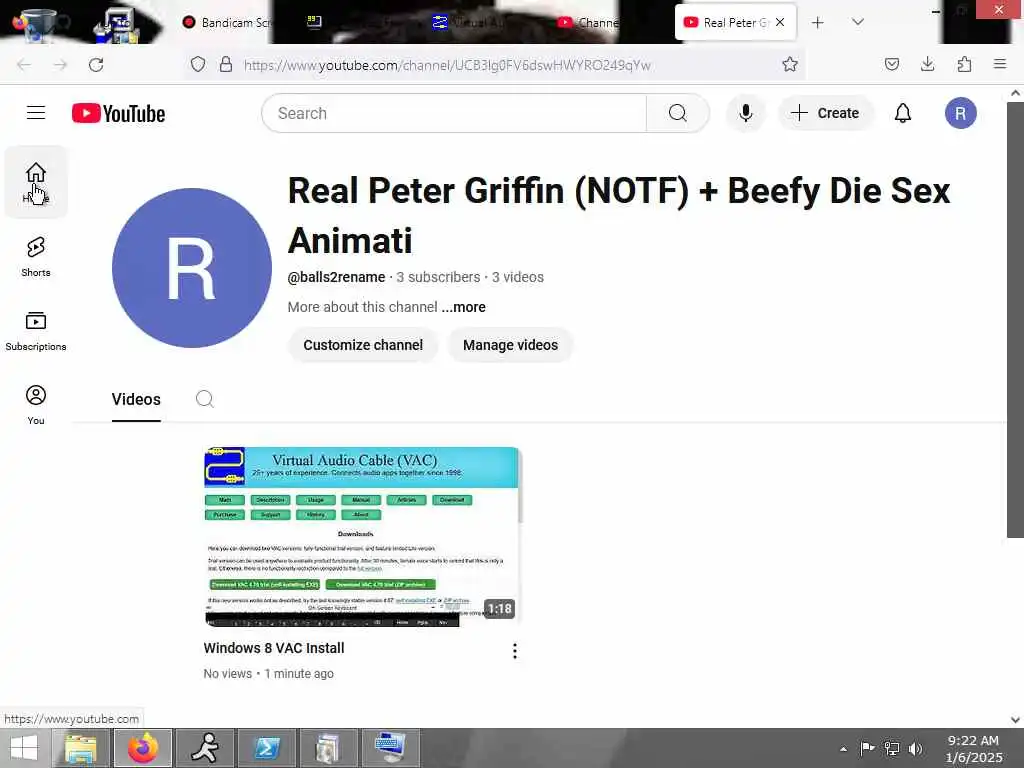Click the channel avatar with letter R
The height and width of the screenshot is (768, 1024).
pyautogui.click(x=191, y=268)
